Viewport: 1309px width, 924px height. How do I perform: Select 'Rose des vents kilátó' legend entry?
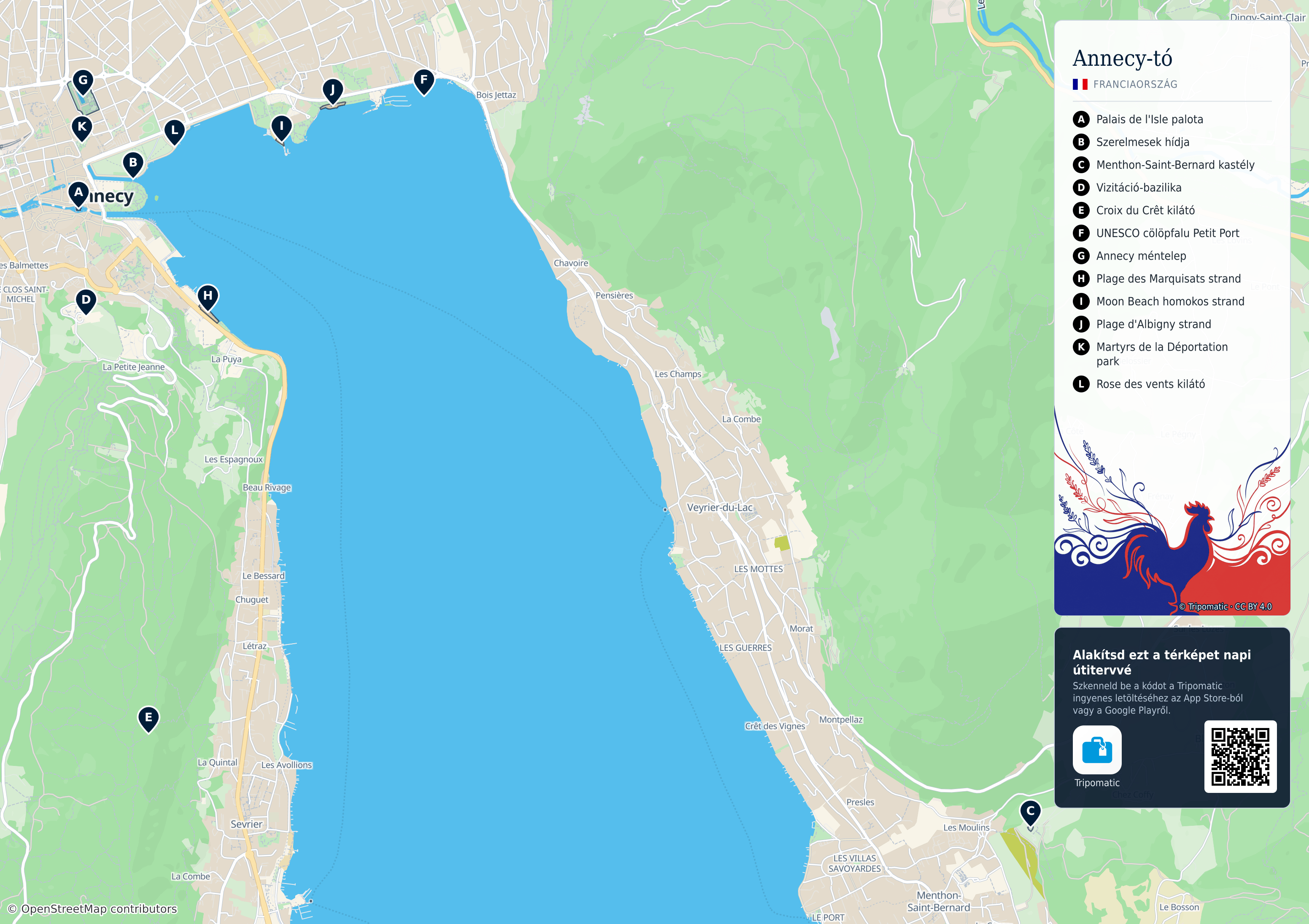point(1150,384)
